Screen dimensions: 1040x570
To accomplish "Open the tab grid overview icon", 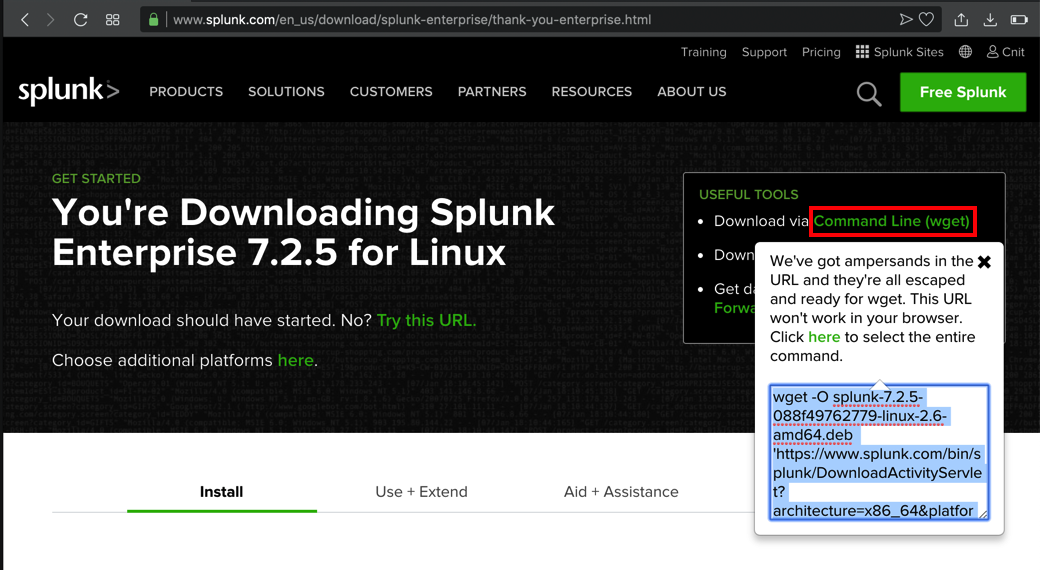I will pyautogui.click(x=113, y=20).
